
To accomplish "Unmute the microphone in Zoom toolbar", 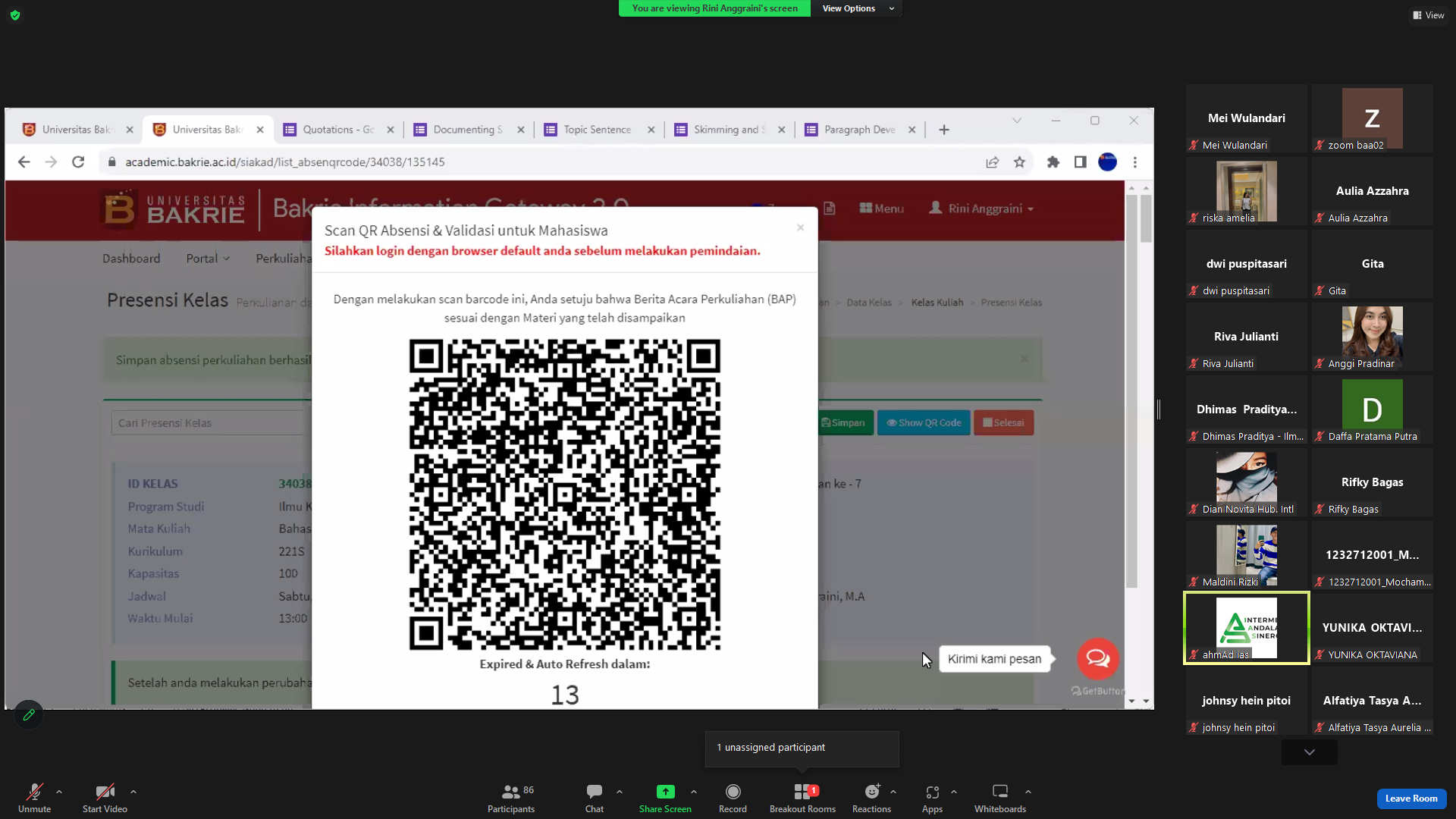I will pyautogui.click(x=34, y=798).
